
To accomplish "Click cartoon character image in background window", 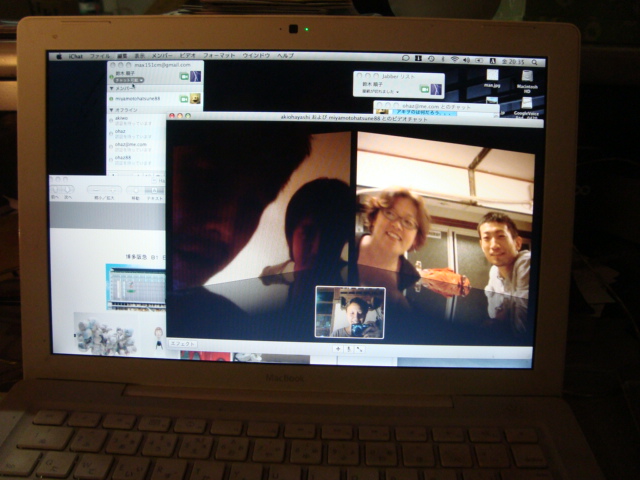I will pyautogui.click(x=158, y=337).
